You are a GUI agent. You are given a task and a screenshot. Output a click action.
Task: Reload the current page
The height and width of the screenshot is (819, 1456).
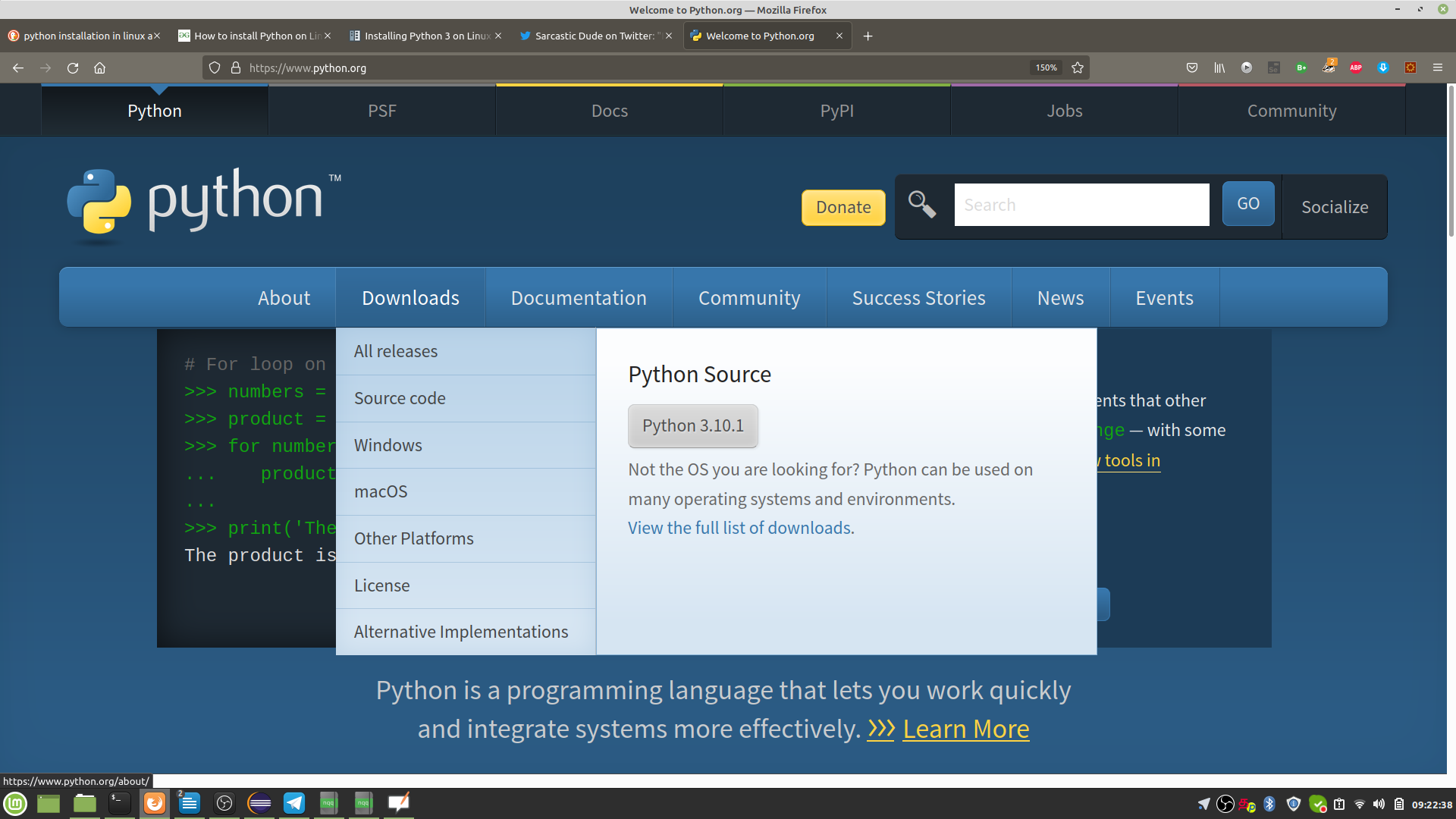(x=73, y=67)
